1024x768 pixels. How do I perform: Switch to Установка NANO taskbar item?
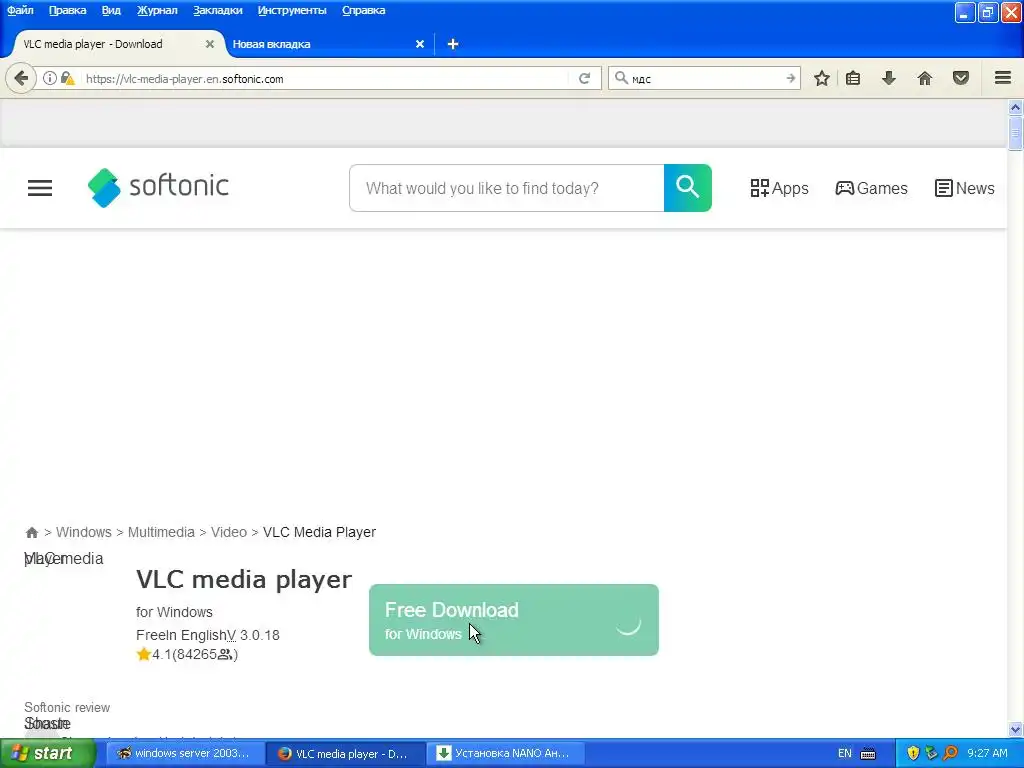(x=506, y=754)
